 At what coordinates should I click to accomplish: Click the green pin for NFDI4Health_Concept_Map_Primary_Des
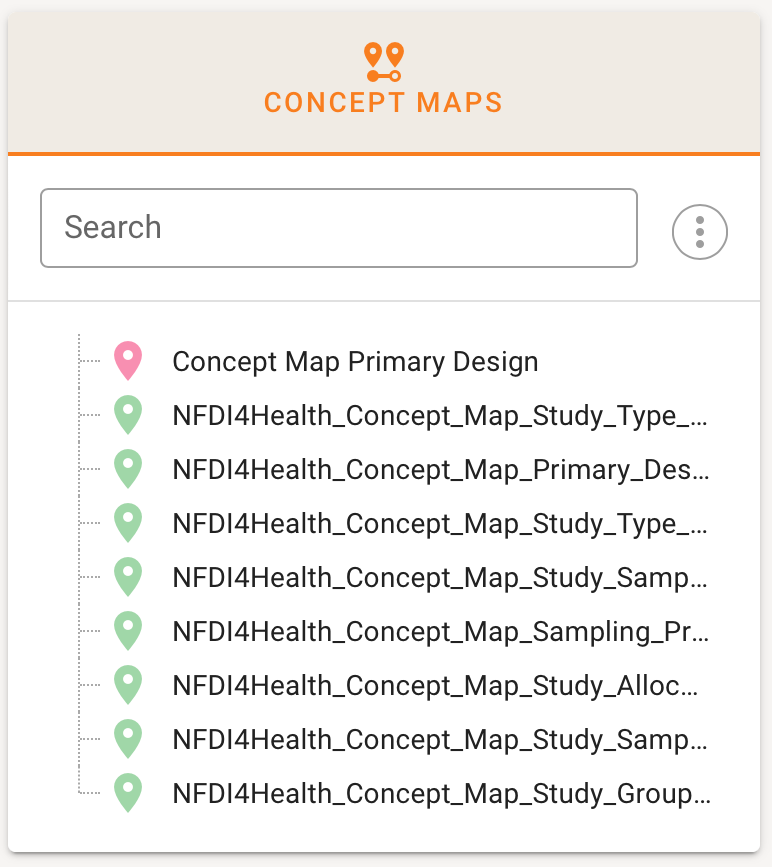click(128, 469)
